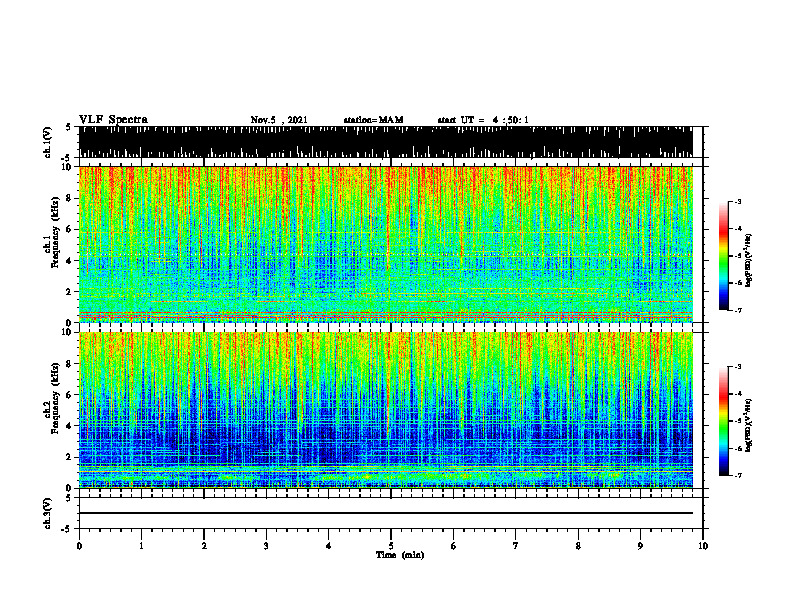Click time axis tick label "2"
This screenshot has height=612, width=792.
click(x=204, y=546)
